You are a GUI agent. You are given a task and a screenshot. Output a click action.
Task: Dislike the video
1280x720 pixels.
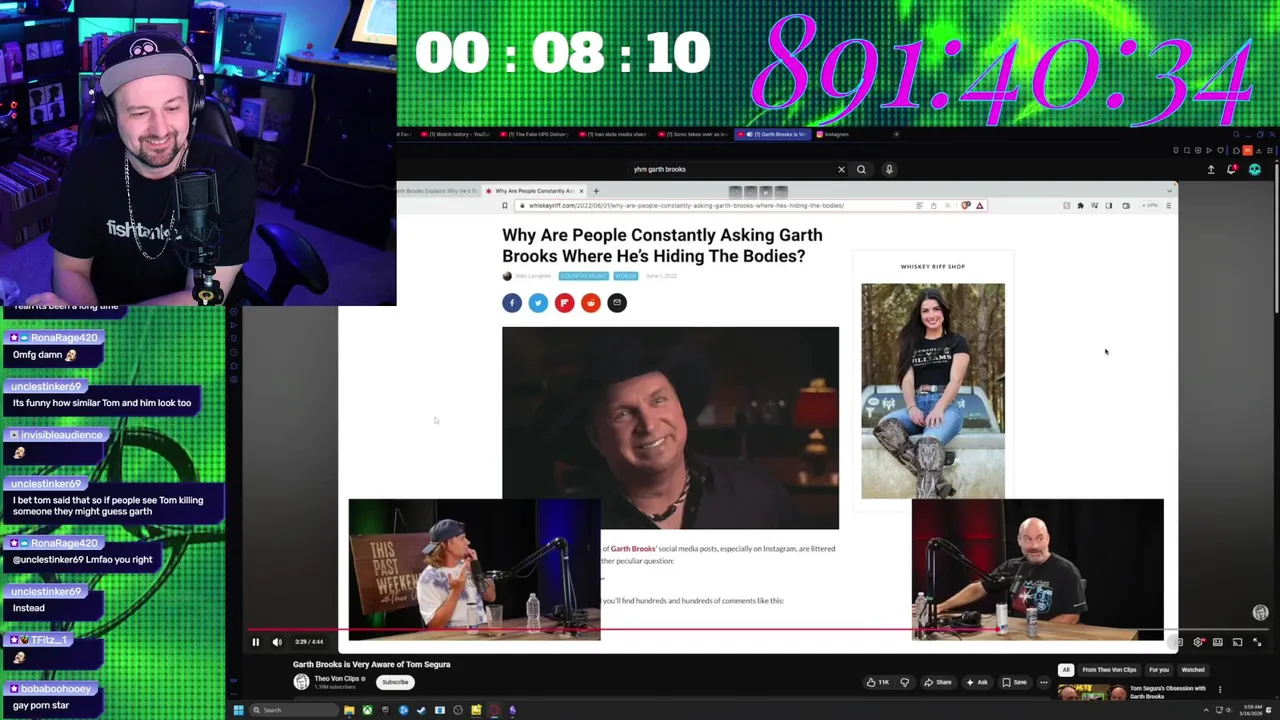905,682
